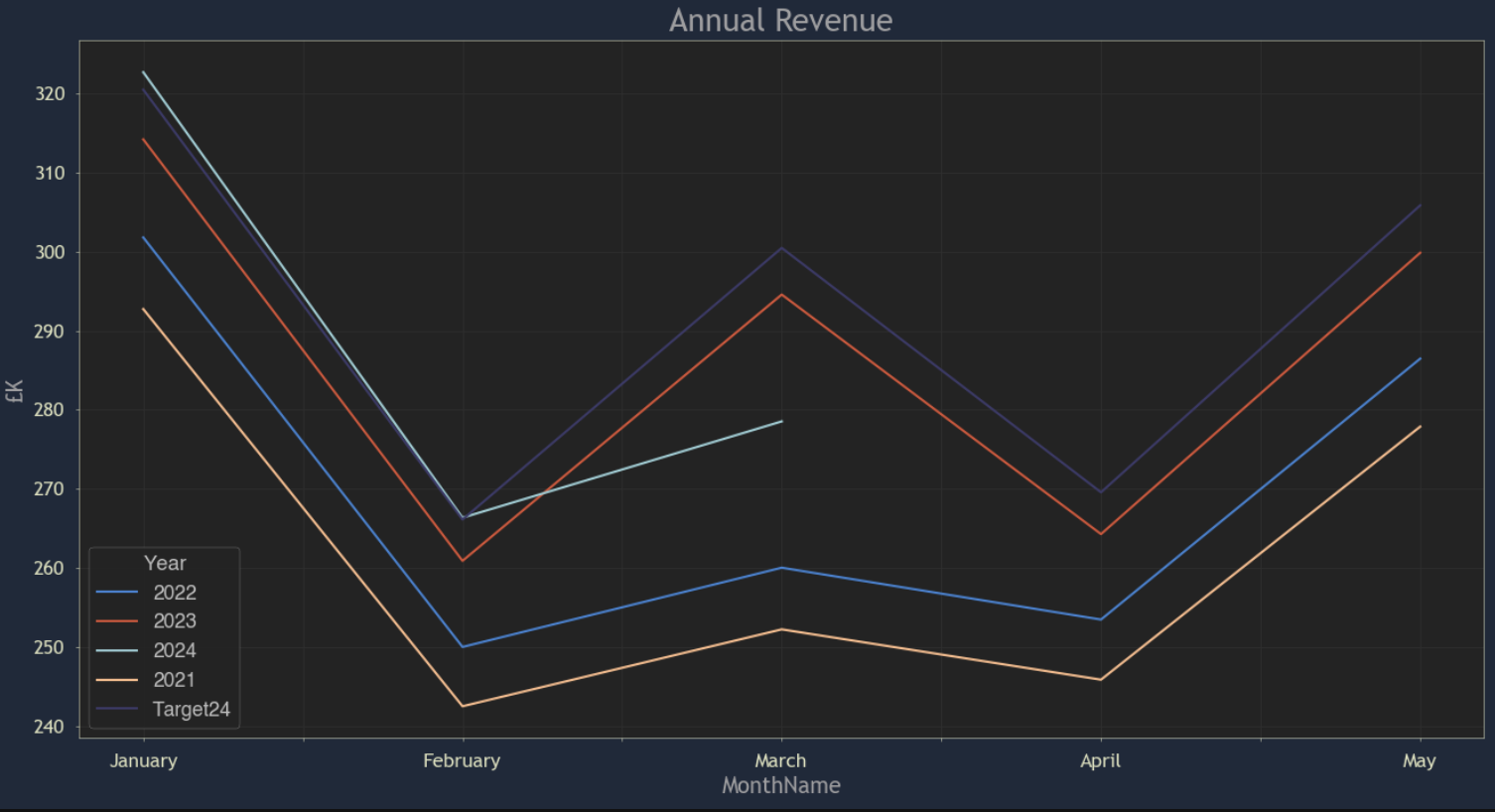The height and width of the screenshot is (812, 1495).
Task: Click the blue 2022 legend line swatch
Action: click(117, 593)
